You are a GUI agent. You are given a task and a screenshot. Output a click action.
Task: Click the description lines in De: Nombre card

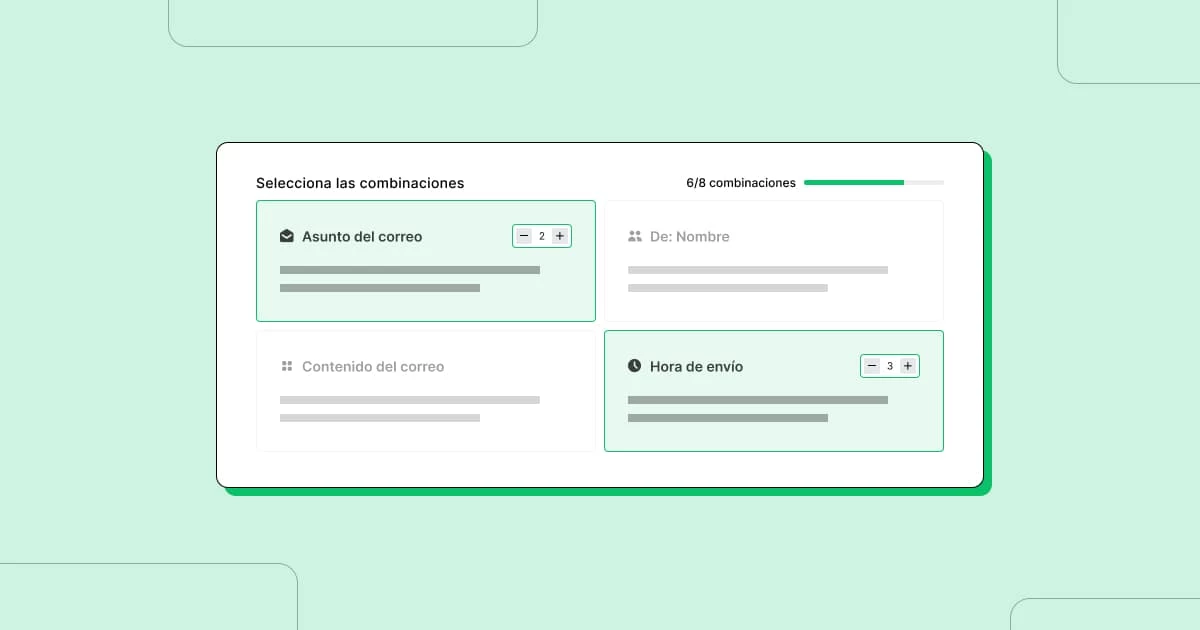[757, 279]
